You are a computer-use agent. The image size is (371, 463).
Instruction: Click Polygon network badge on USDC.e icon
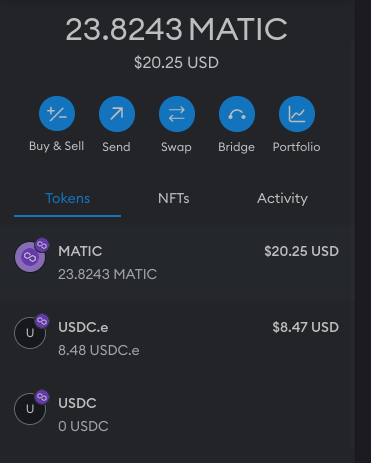tap(42, 321)
